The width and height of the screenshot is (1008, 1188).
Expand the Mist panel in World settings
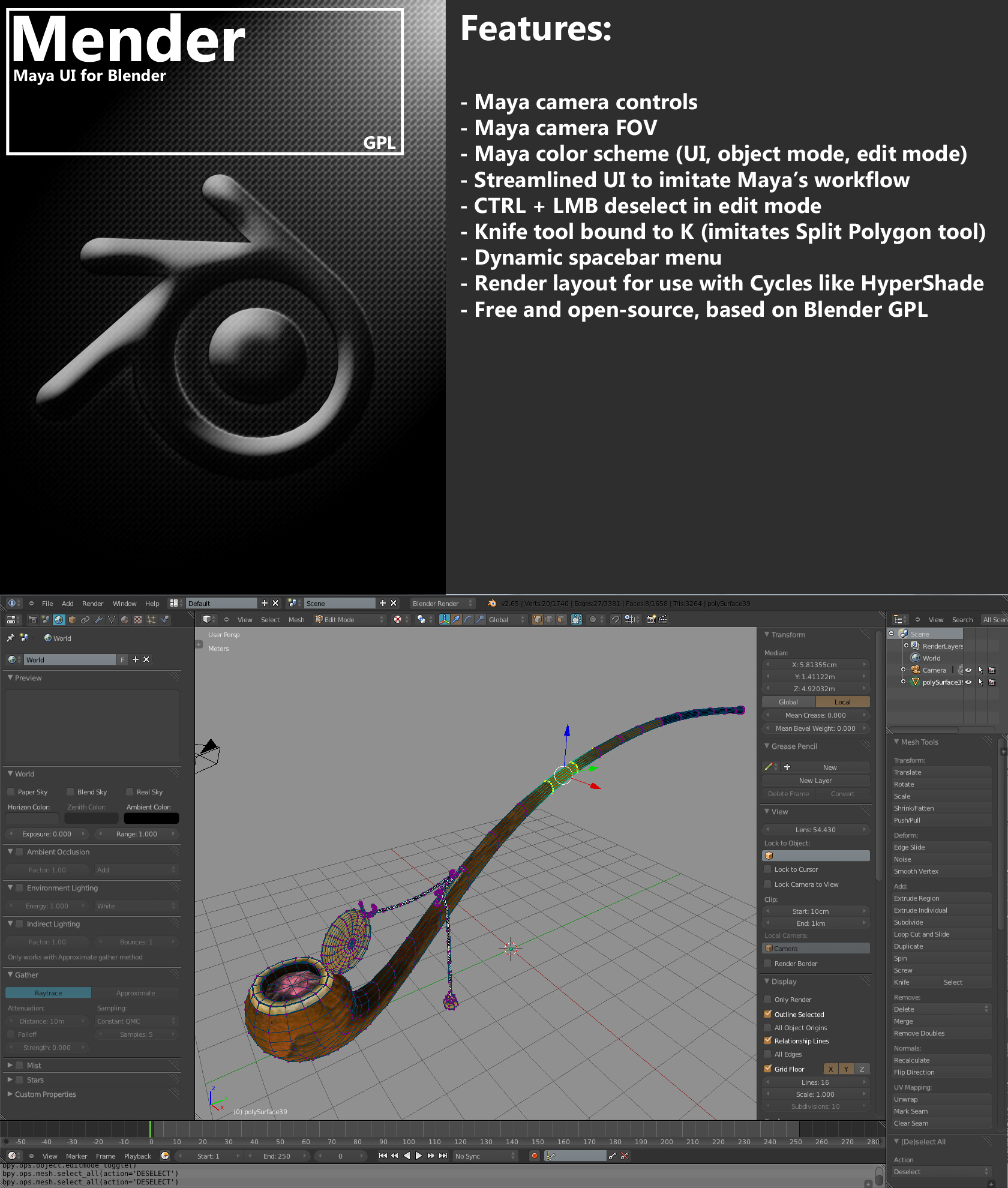click(x=11, y=1065)
